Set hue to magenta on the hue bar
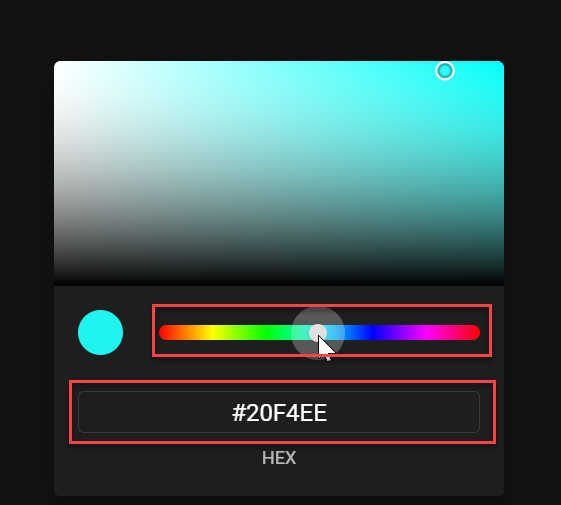This screenshot has width=561, height=505. [x=426, y=332]
